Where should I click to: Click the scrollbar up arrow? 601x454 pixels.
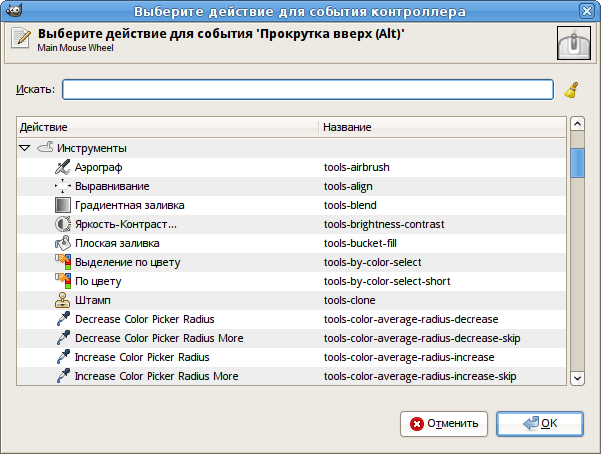577,124
